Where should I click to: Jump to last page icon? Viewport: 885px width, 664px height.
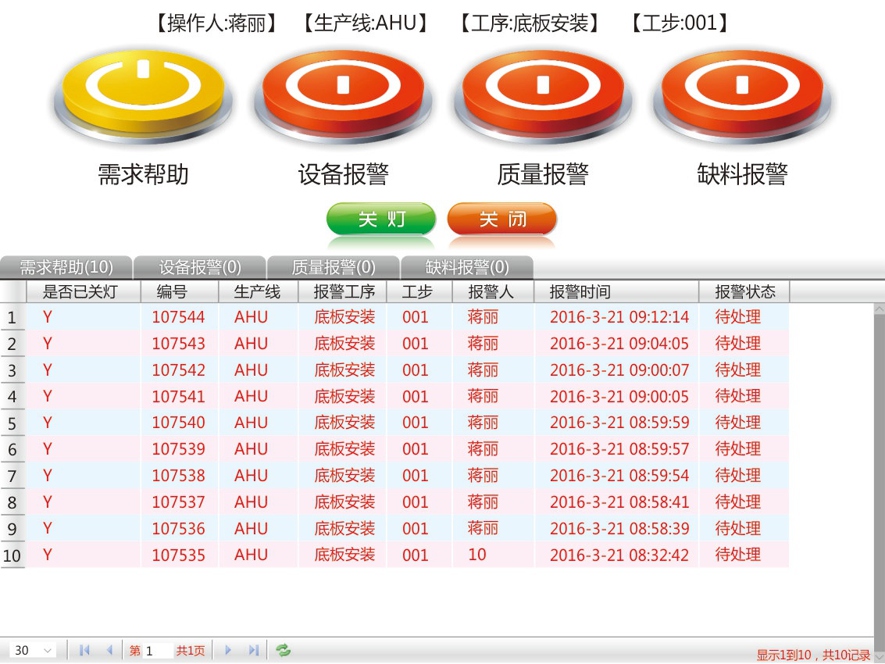point(254,650)
